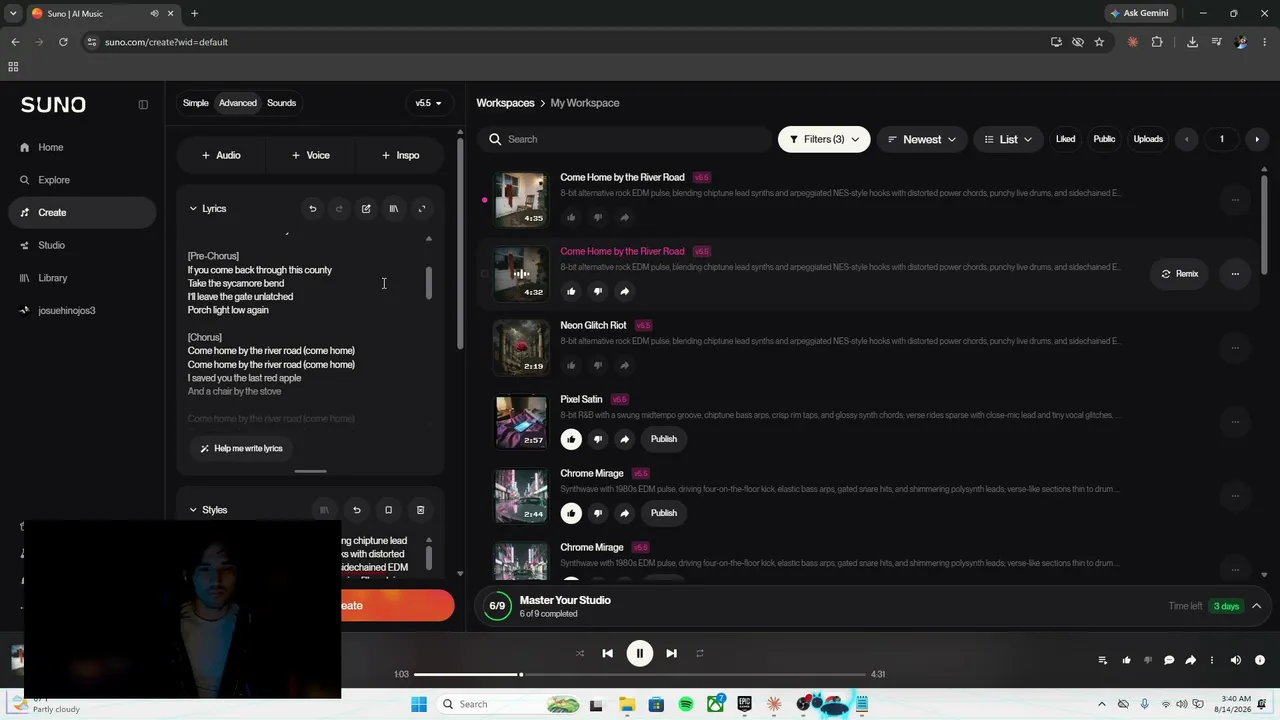Dislike the playing 4:32 River Road song
Screen dimensions: 1280x720
point(598,291)
